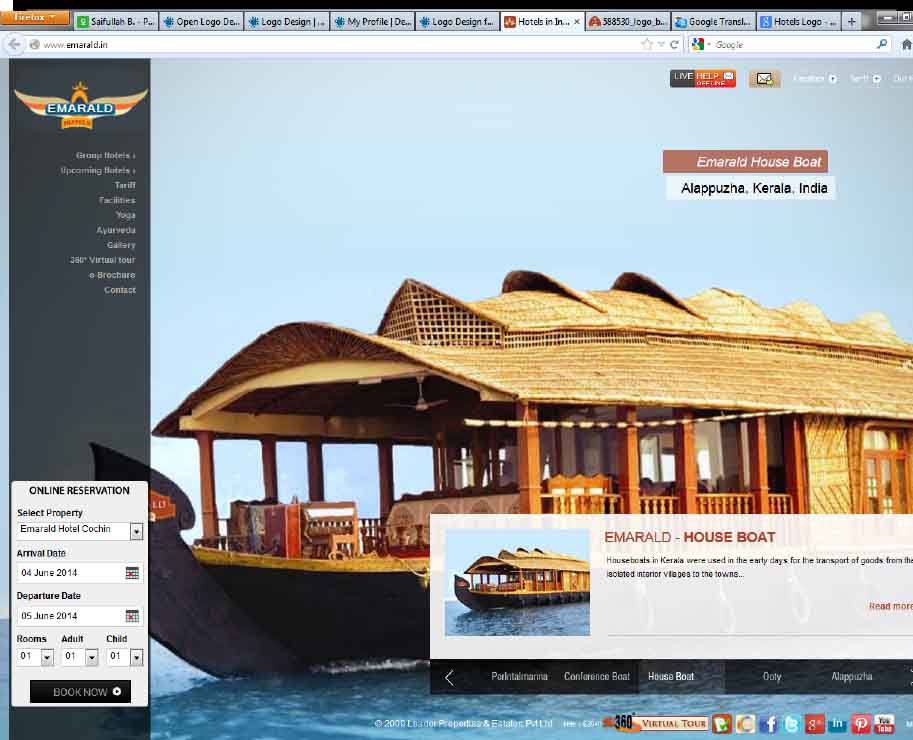Open the e-Brochure link in the sidebar
The width and height of the screenshot is (913, 740).
tap(112, 275)
